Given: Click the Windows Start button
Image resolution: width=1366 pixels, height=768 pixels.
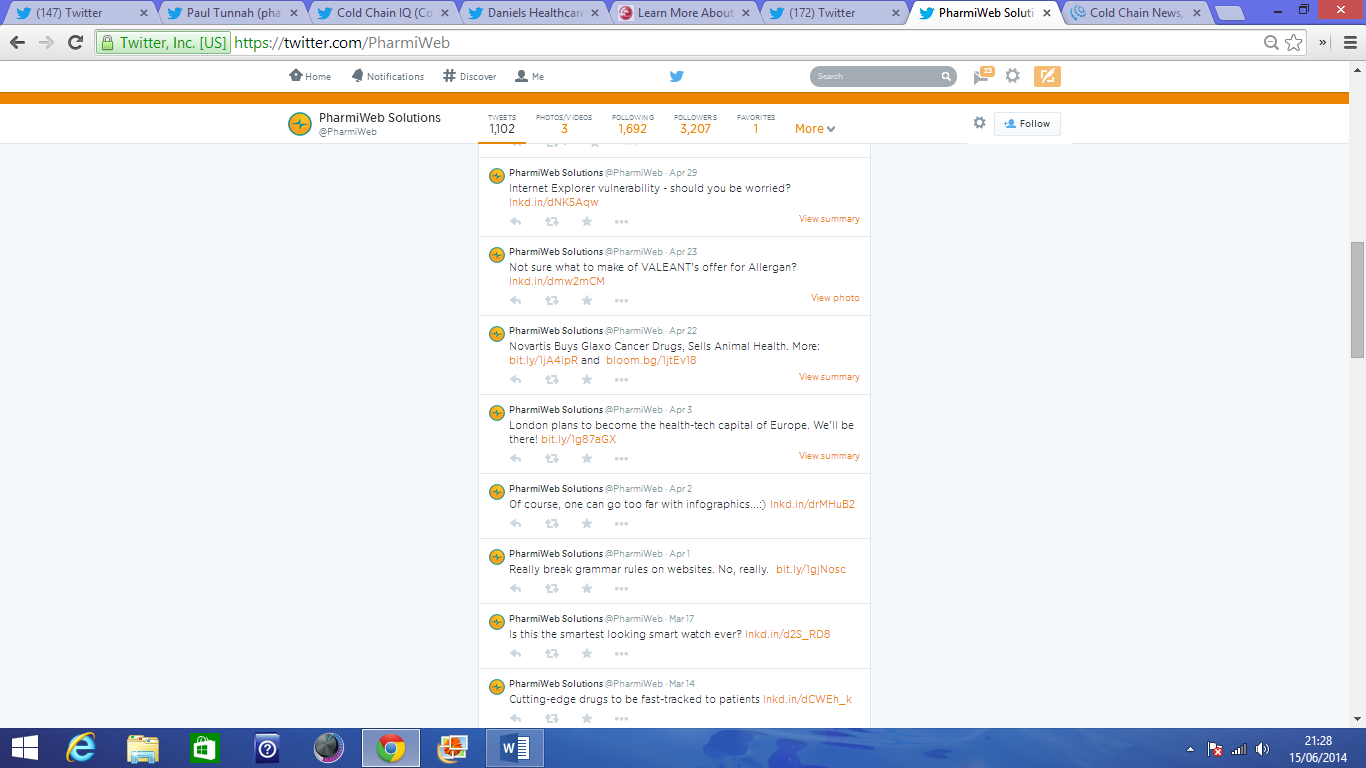Looking at the screenshot, I should tap(24, 748).
